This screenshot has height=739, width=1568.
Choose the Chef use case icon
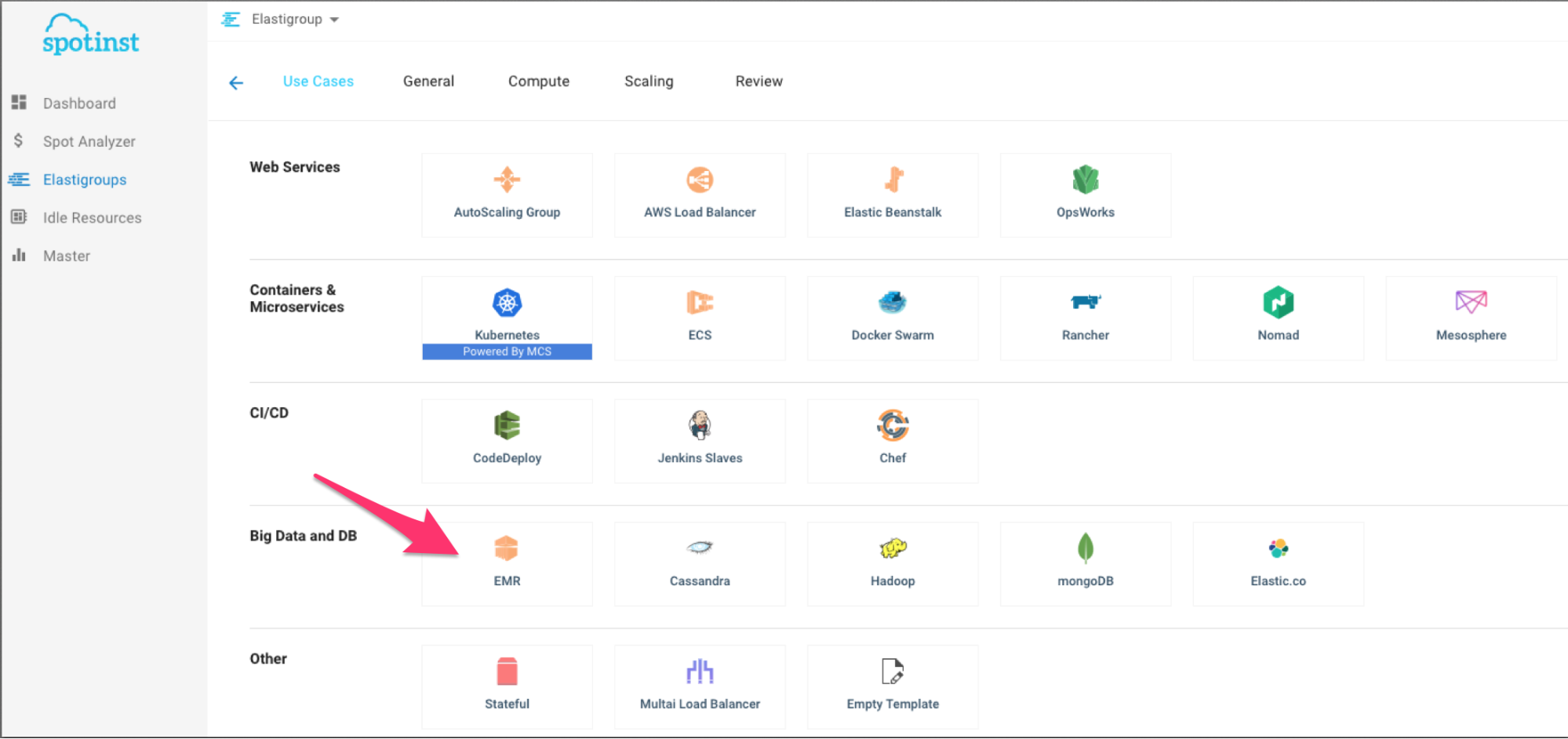tap(893, 425)
